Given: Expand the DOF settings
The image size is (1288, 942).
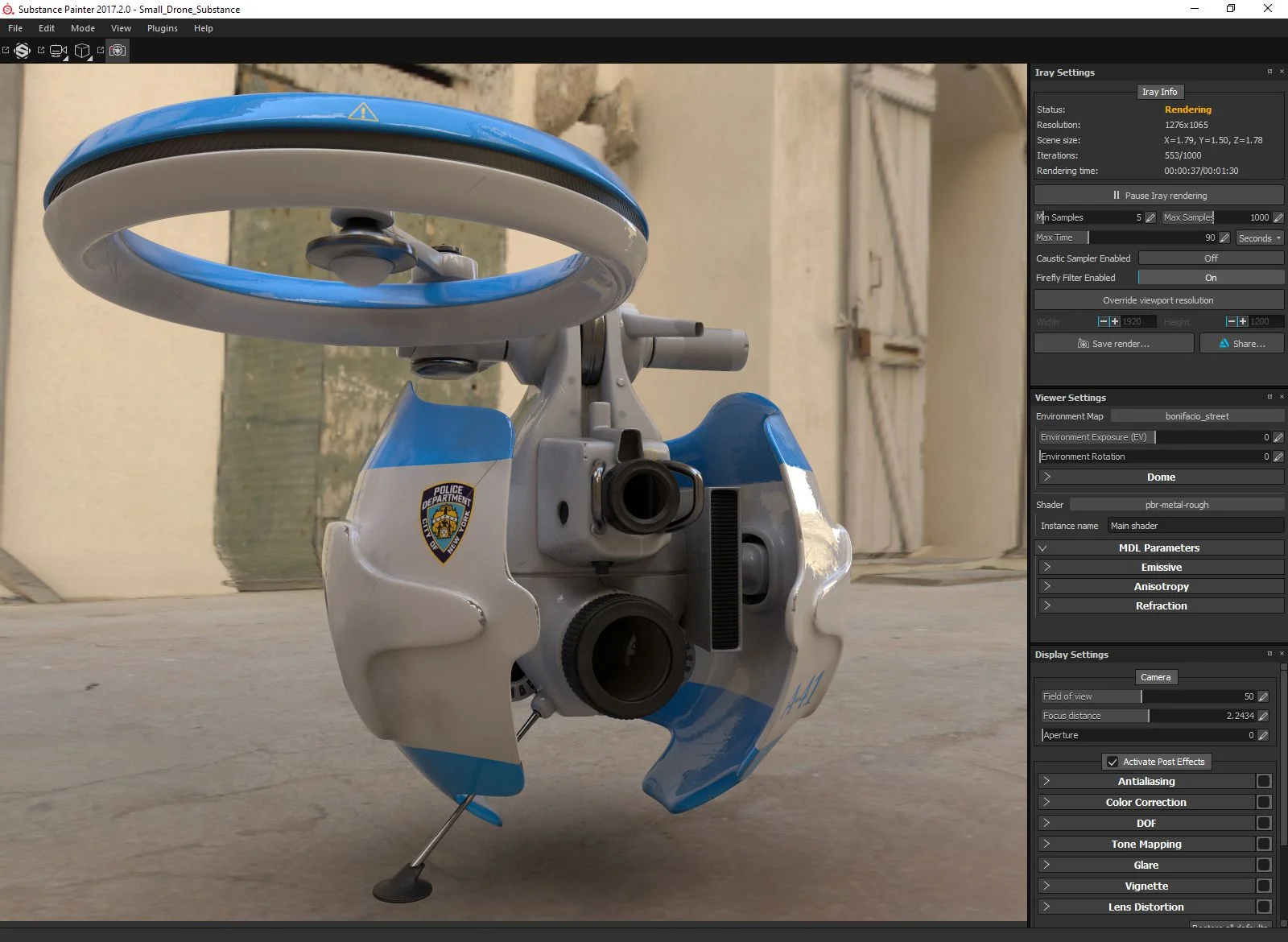Looking at the screenshot, I should coord(1146,823).
